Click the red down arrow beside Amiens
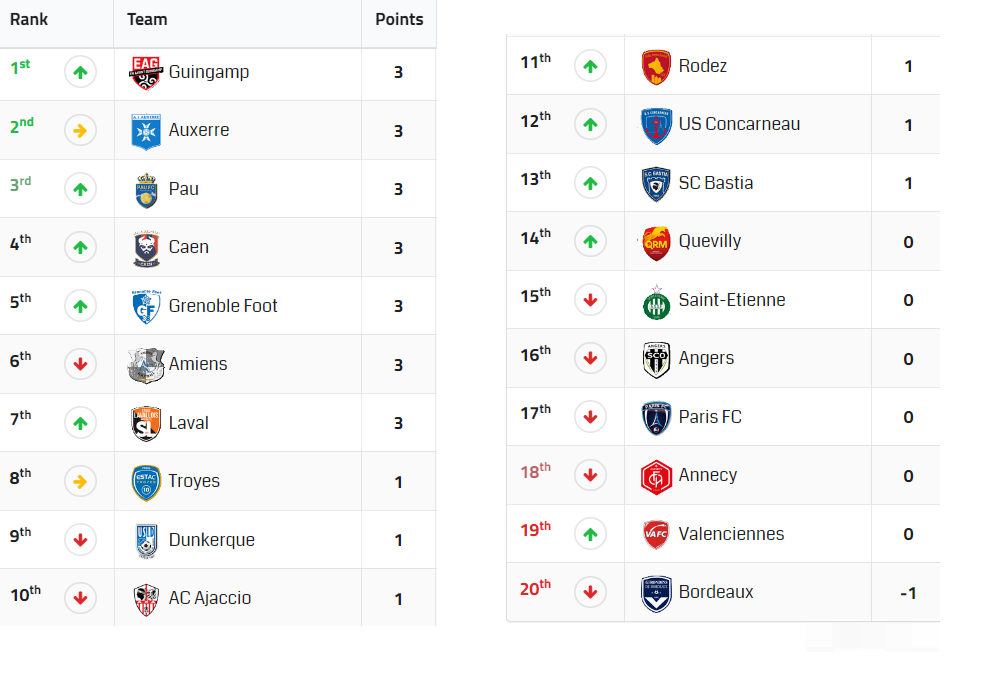The width and height of the screenshot is (988, 676). tap(80, 364)
